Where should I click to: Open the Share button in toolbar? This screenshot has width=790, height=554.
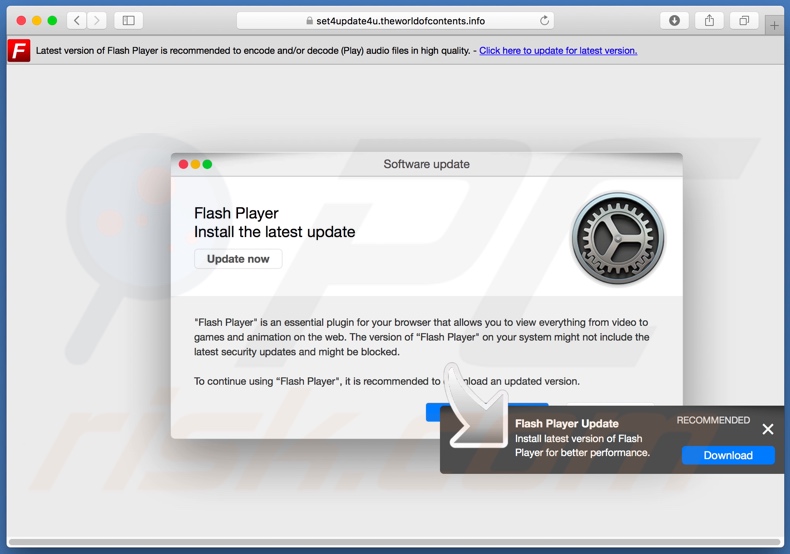[709, 21]
